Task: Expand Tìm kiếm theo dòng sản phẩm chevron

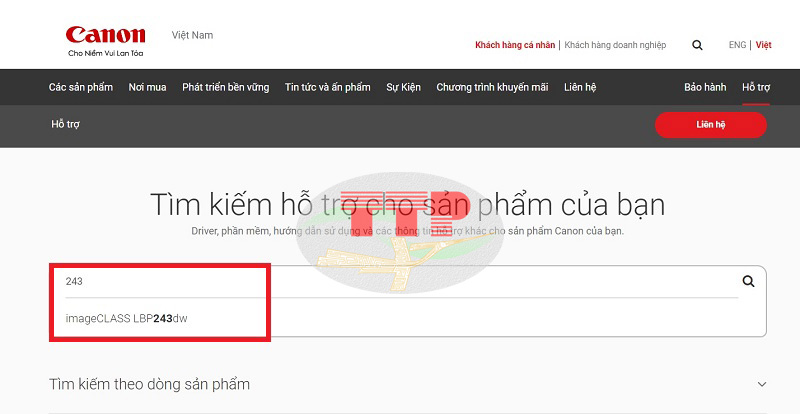Action: (762, 384)
